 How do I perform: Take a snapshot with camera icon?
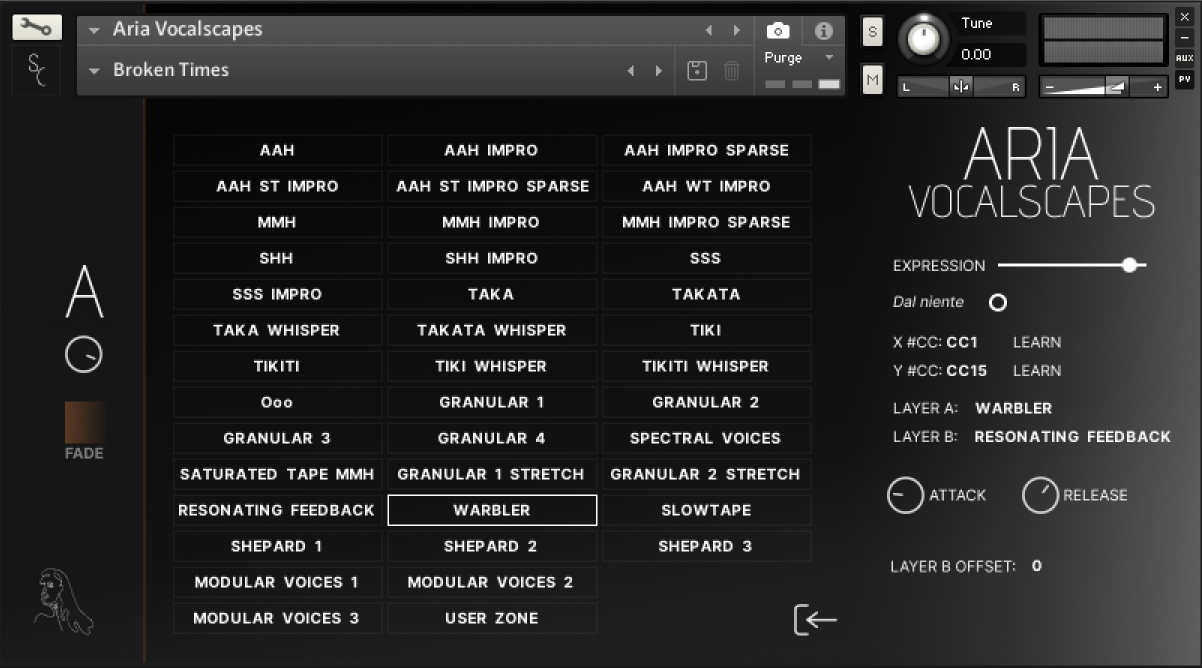[777, 31]
